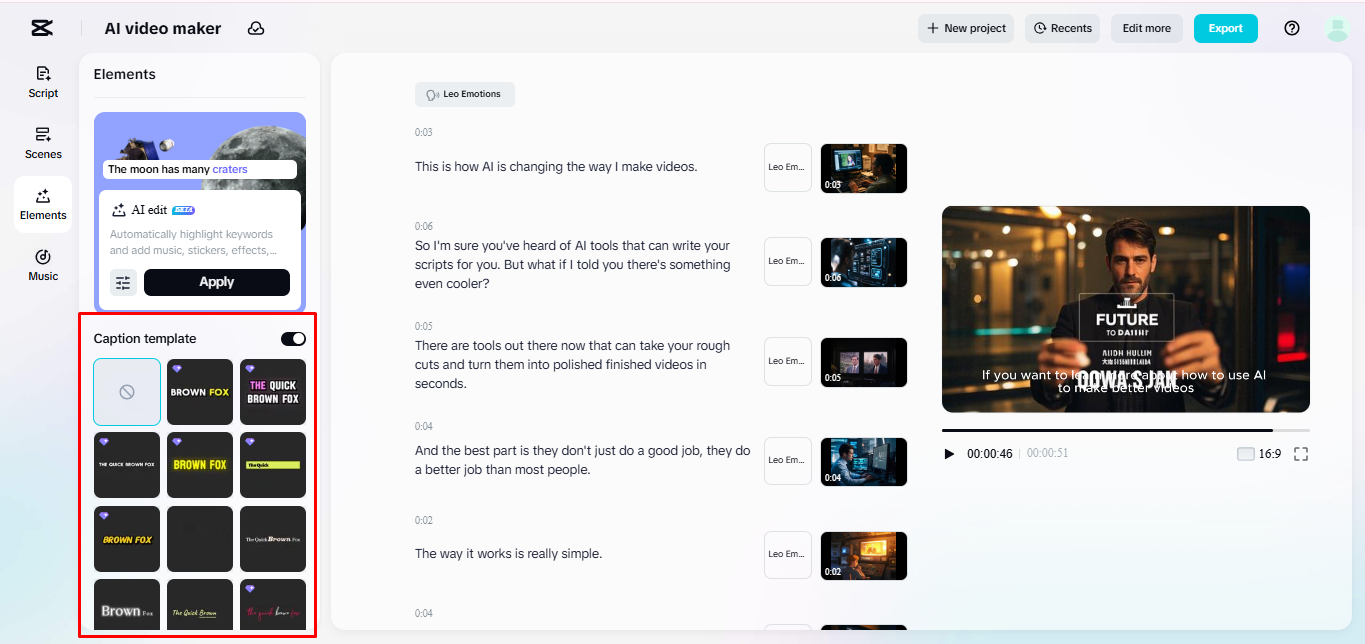Image resolution: width=1365 pixels, height=644 pixels.
Task: Choose bold yellow BROWN FOX template
Action: 200,465
